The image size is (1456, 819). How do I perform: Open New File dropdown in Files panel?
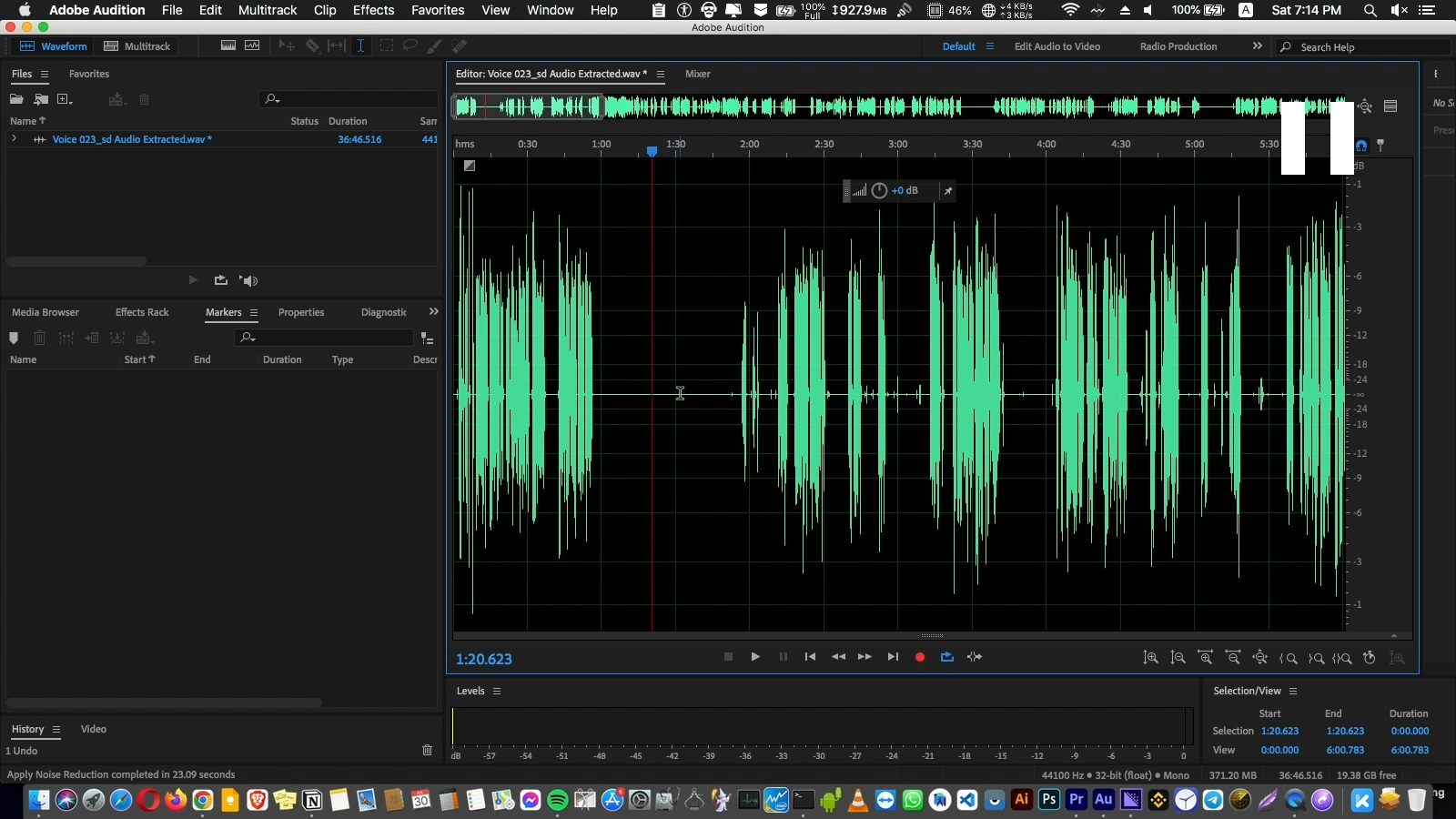tap(65, 99)
